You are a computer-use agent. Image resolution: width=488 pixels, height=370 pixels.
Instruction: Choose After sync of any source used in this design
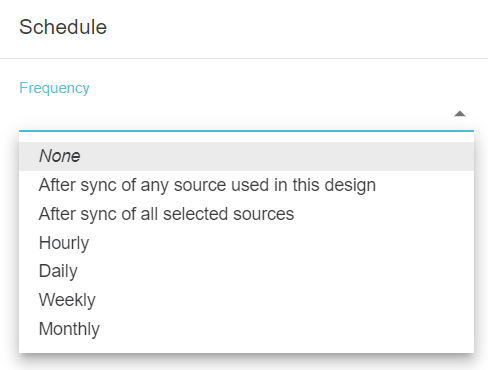(246, 185)
